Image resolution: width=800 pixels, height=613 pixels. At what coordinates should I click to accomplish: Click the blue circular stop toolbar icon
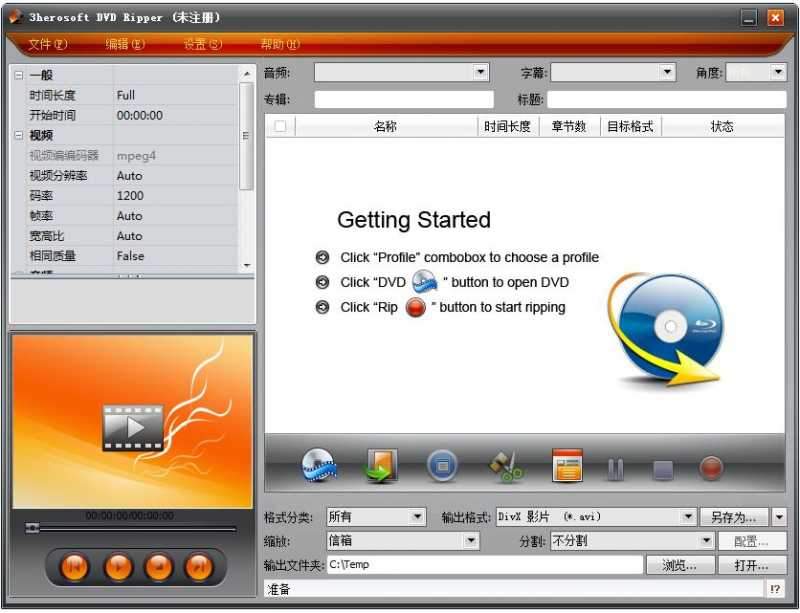click(x=441, y=466)
